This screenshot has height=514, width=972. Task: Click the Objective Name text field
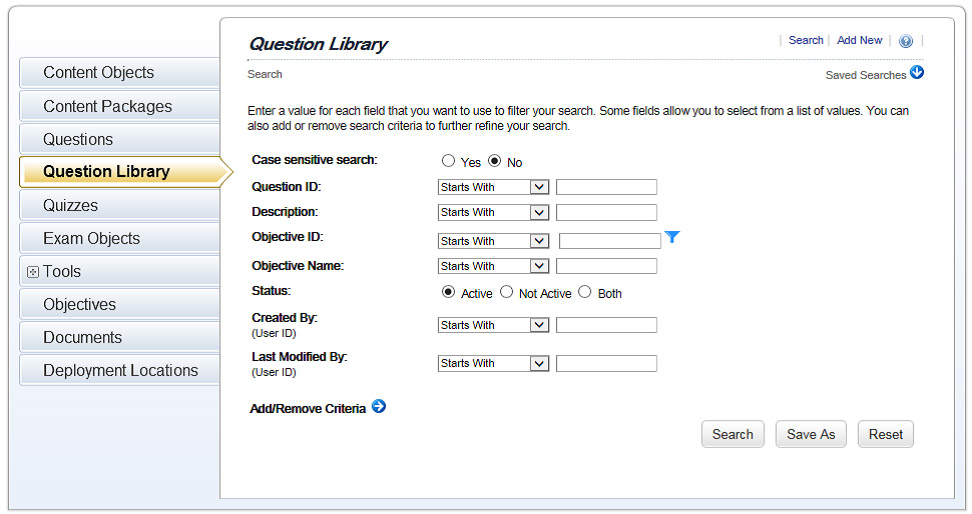pos(606,266)
